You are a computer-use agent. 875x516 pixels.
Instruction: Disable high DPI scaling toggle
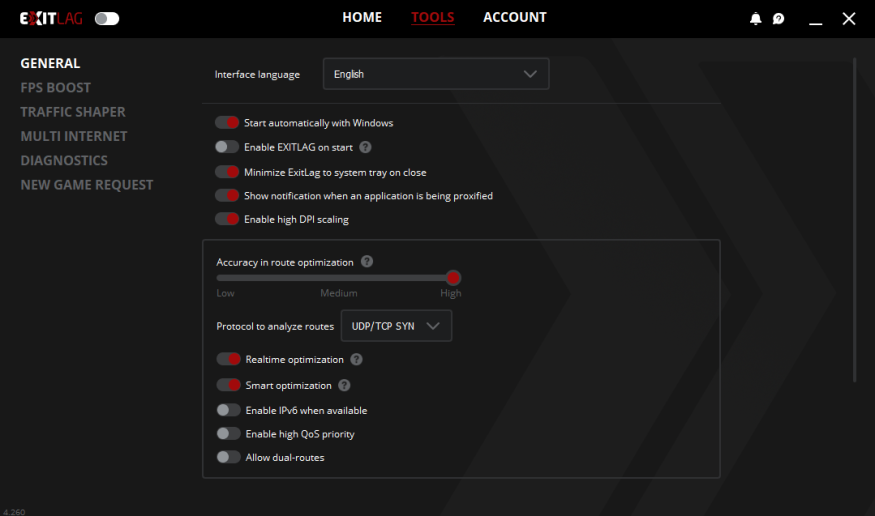(227, 219)
